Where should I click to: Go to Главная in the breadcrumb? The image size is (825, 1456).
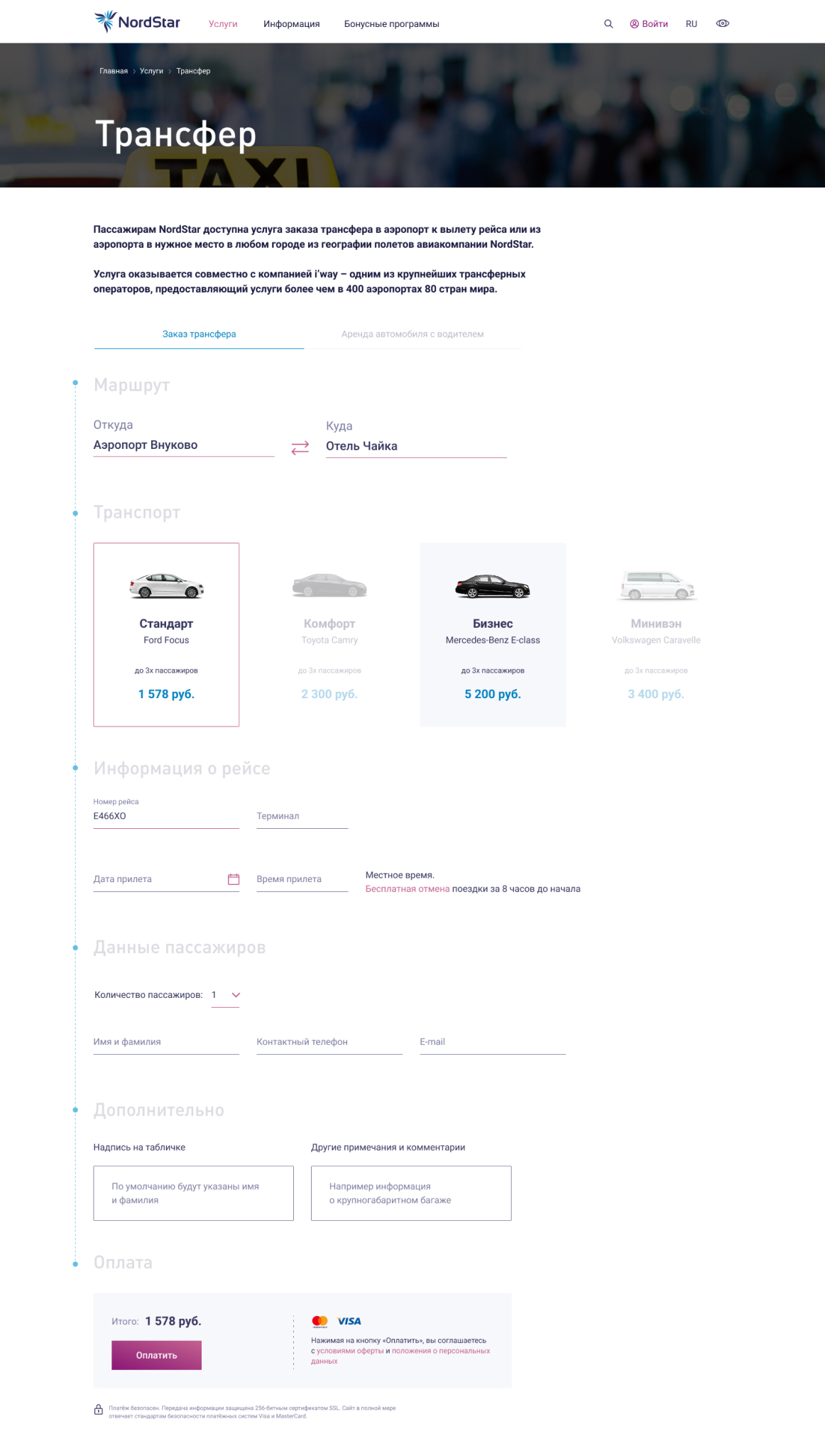click(114, 71)
